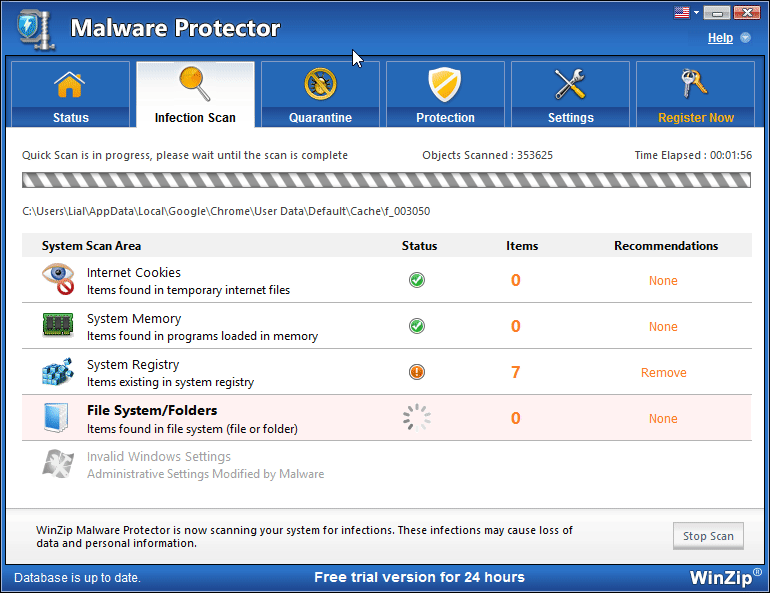The width and height of the screenshot is (770, 593).
Task: Click the File System/Folders icon
Action: pyautogui.click(x=56, y=418)
